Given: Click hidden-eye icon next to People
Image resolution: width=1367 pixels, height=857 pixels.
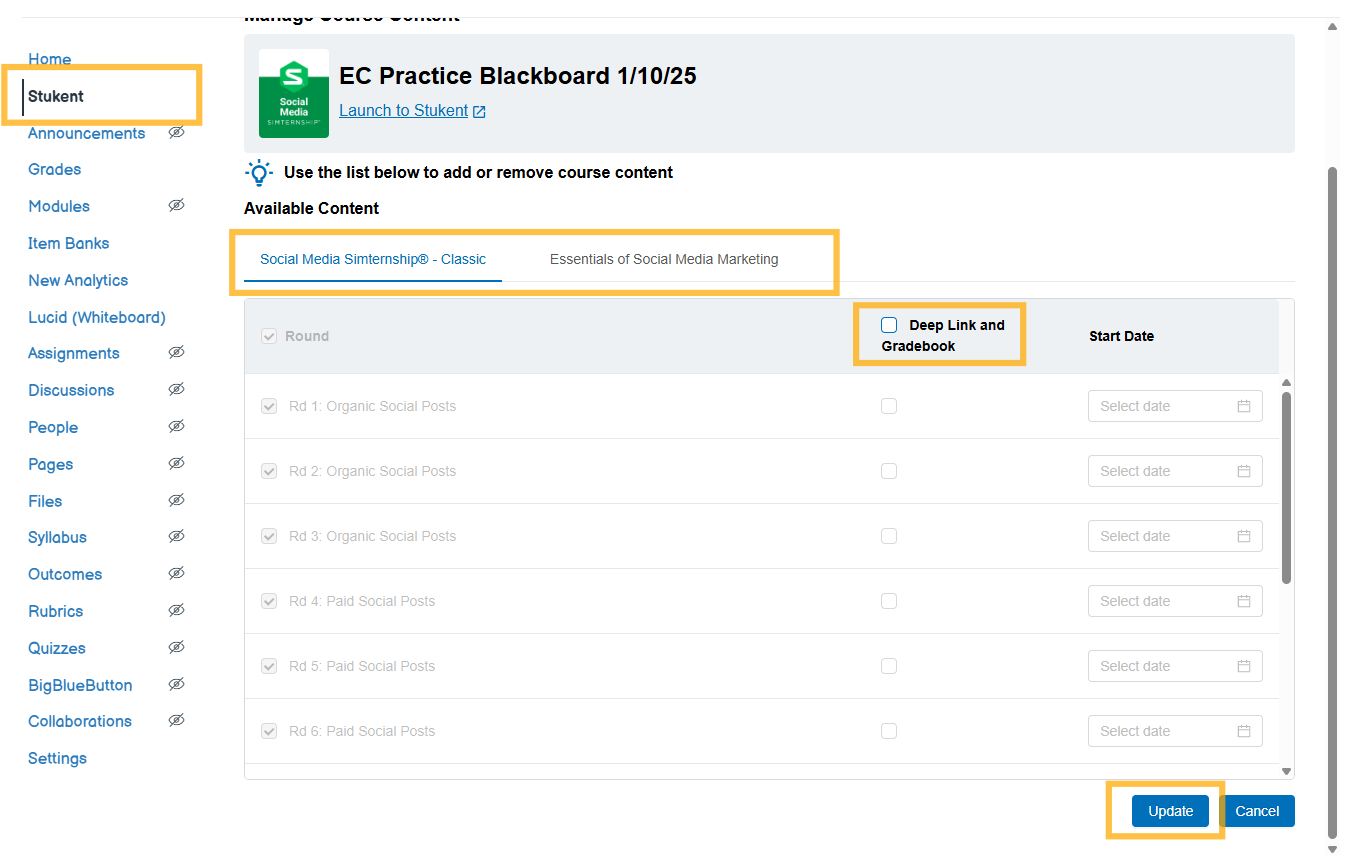Looking at the screenshot, I should pyautogui.click(x=176, y=426).
